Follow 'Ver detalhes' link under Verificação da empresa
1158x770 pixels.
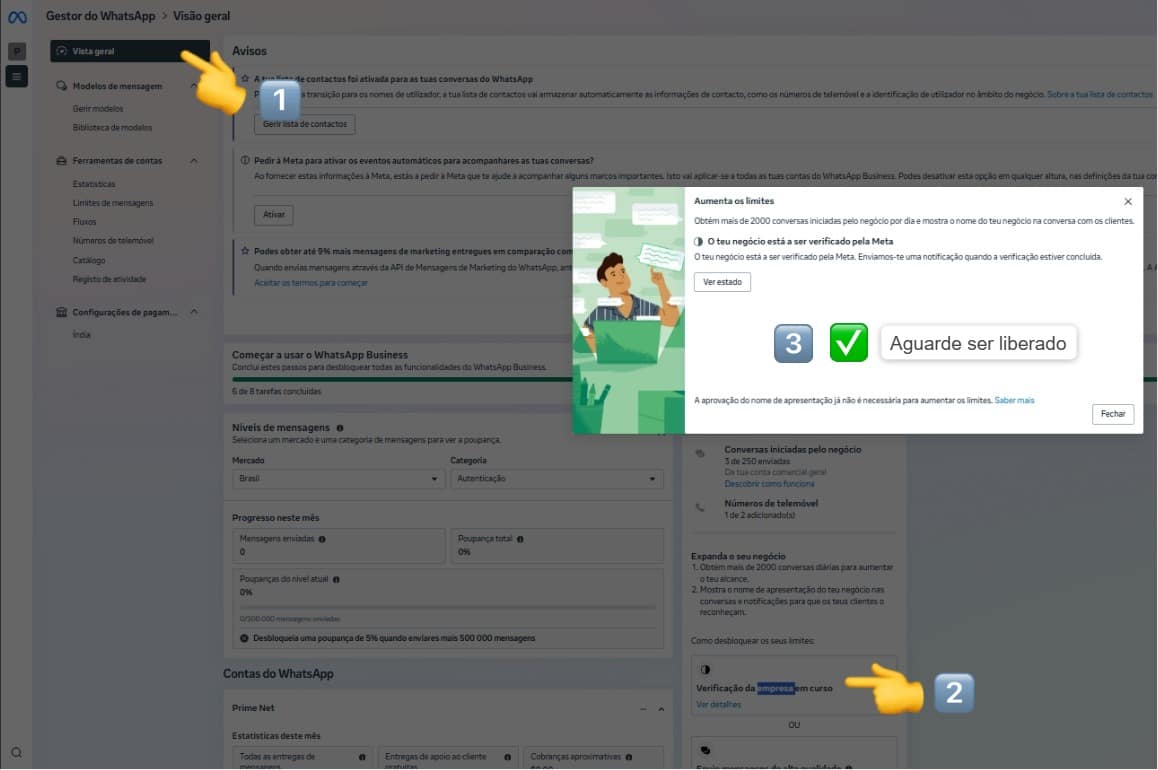719,704
